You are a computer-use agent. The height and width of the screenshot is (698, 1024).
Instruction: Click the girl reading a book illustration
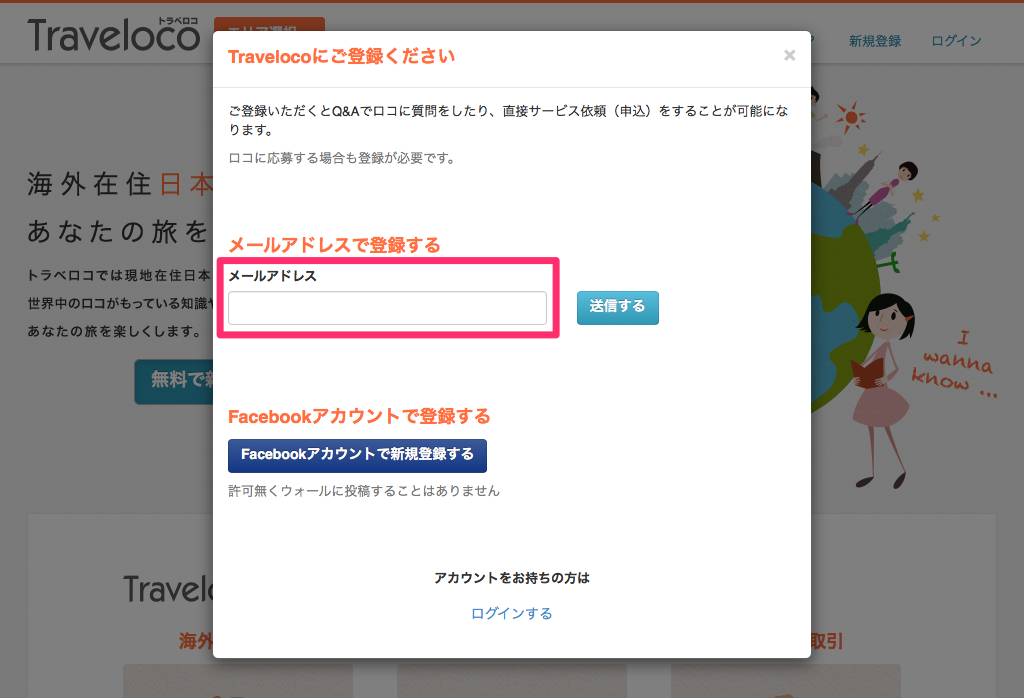pos(882,391)
